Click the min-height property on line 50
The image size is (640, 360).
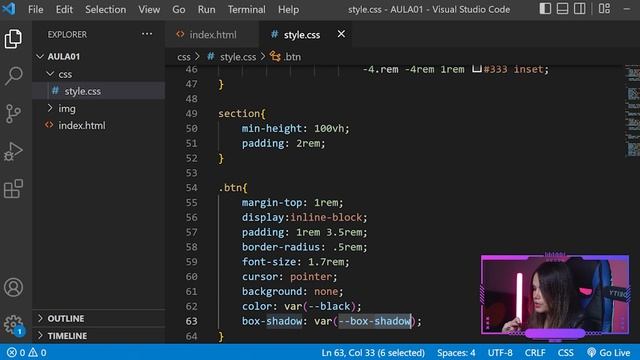tap(271, 129)
